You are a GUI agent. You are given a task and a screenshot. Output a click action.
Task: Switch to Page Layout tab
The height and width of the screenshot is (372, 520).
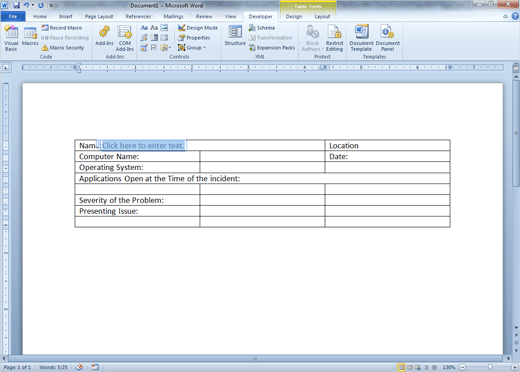(99, 16)
